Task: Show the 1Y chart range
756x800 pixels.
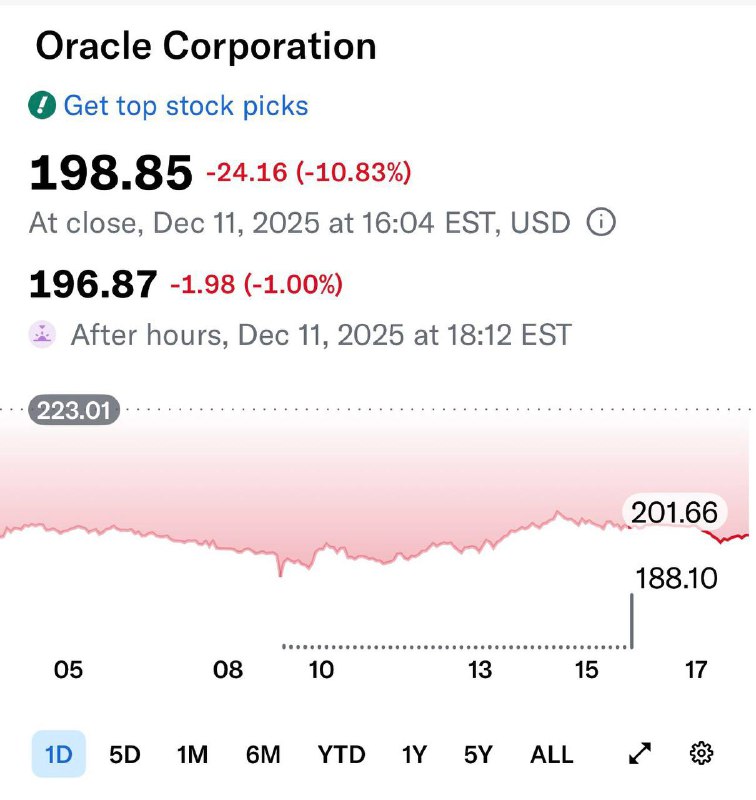Action: coord(414,754)
